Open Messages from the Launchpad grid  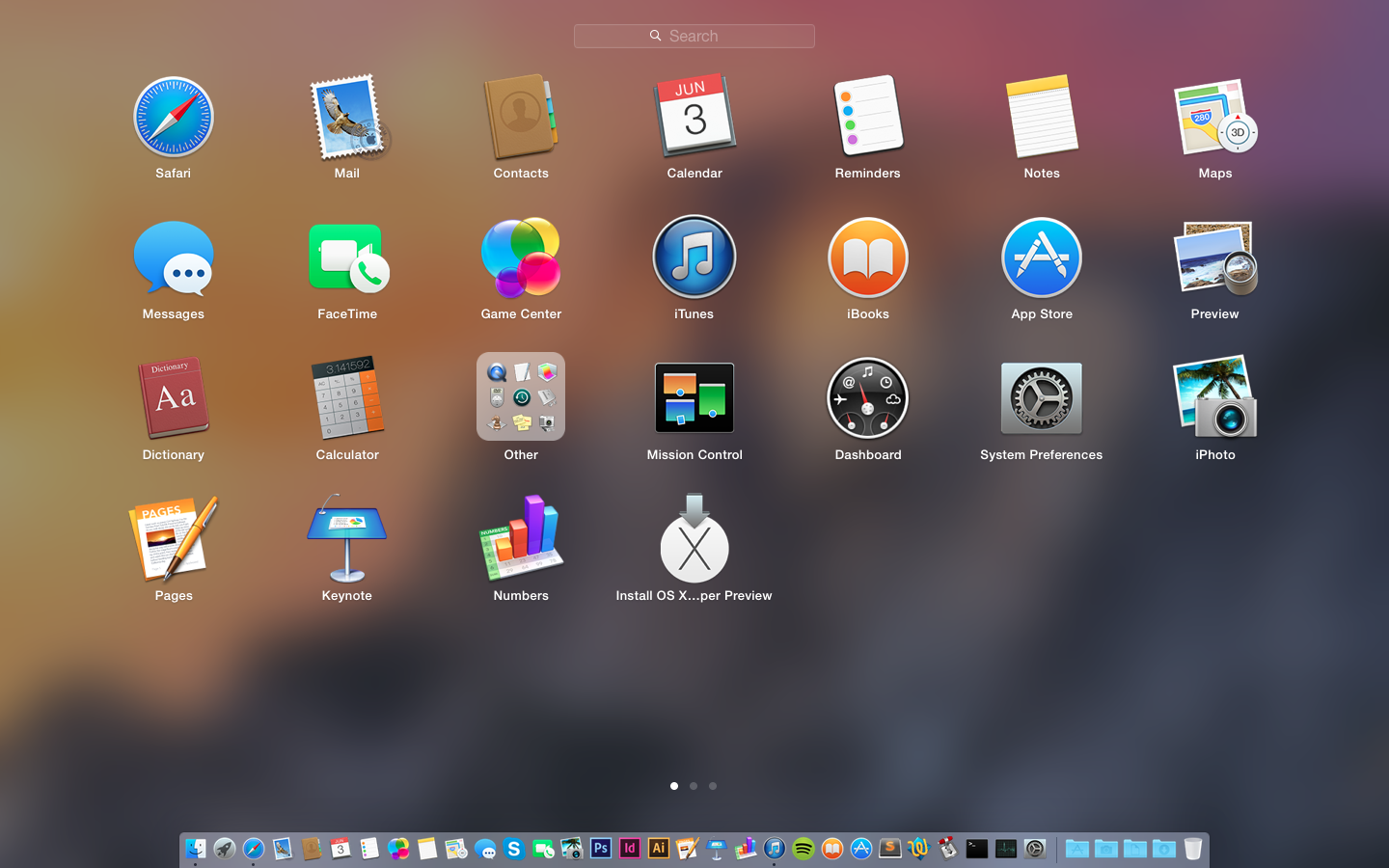click(174, 258)
